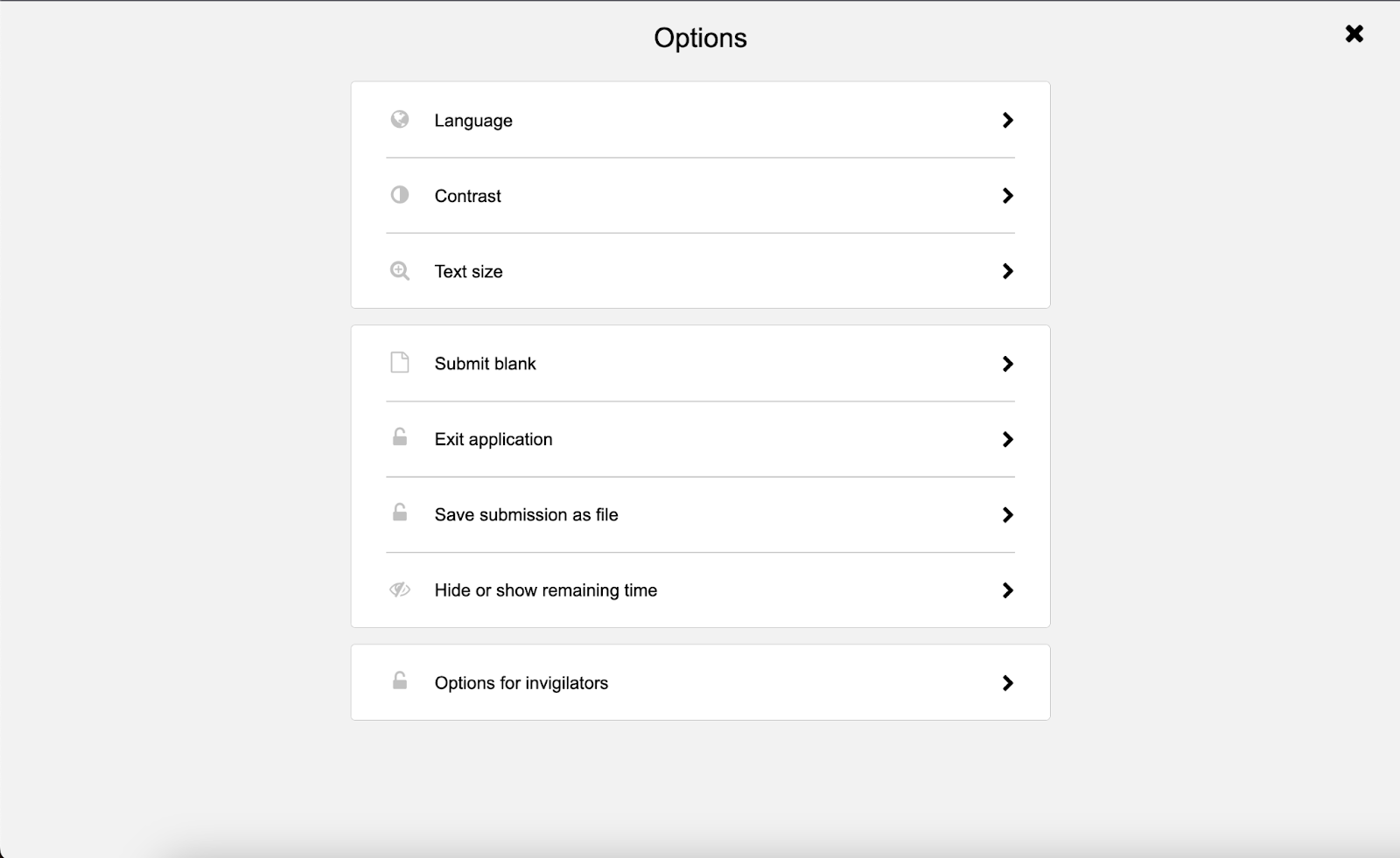Viewport: 1400px width, 858px height.
Task: Expand the Contrast chevron arrow
Action: 1008,195
